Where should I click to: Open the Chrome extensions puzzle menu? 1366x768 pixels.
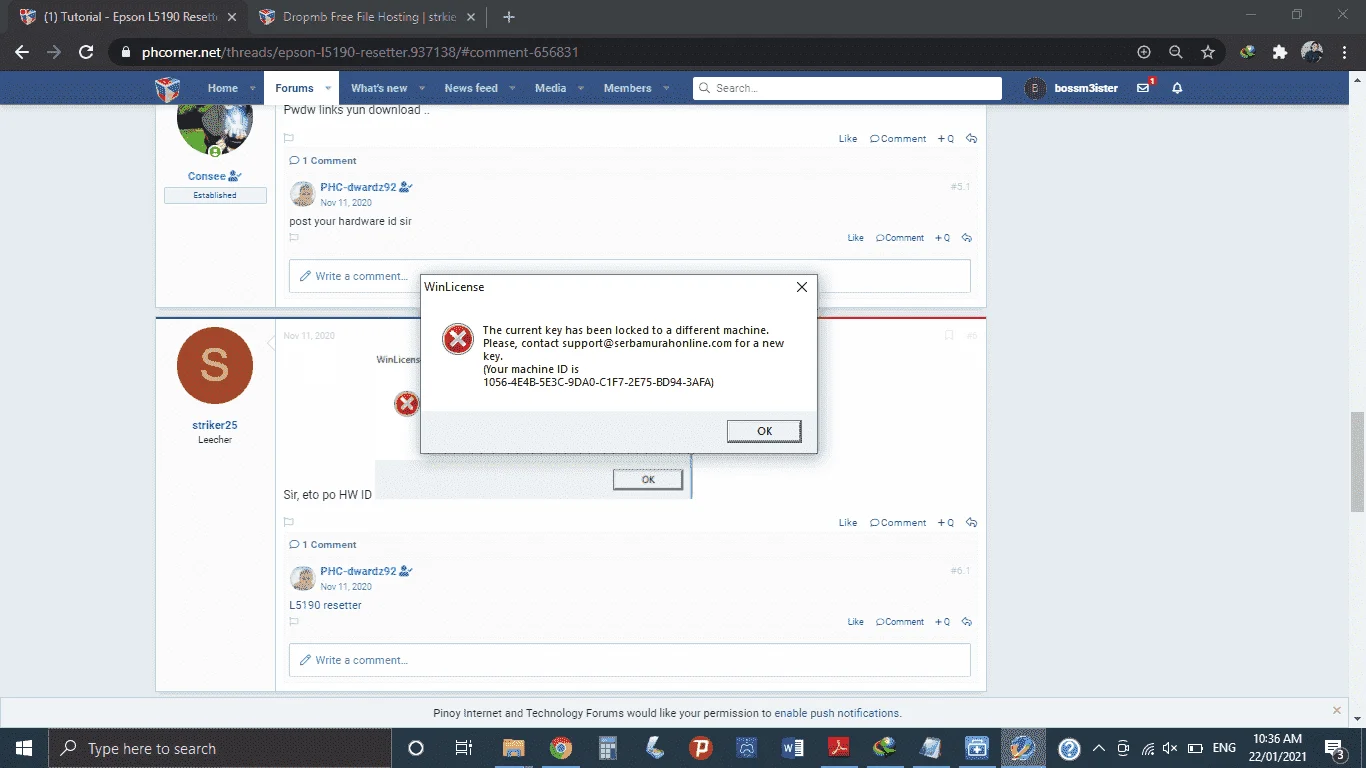1279,52
